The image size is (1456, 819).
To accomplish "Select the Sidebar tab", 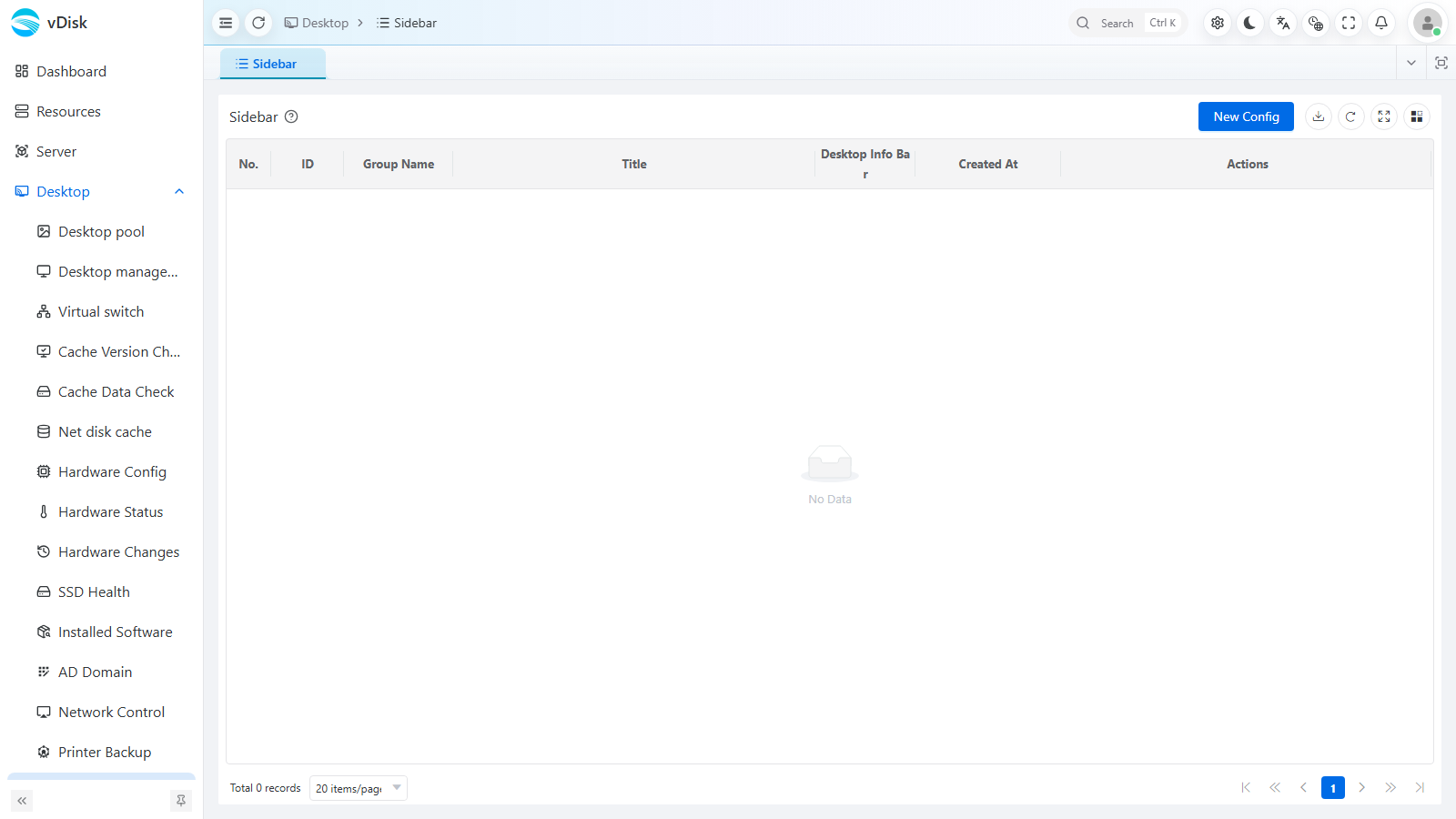I will pyautogui.click(x=273, y=64).
